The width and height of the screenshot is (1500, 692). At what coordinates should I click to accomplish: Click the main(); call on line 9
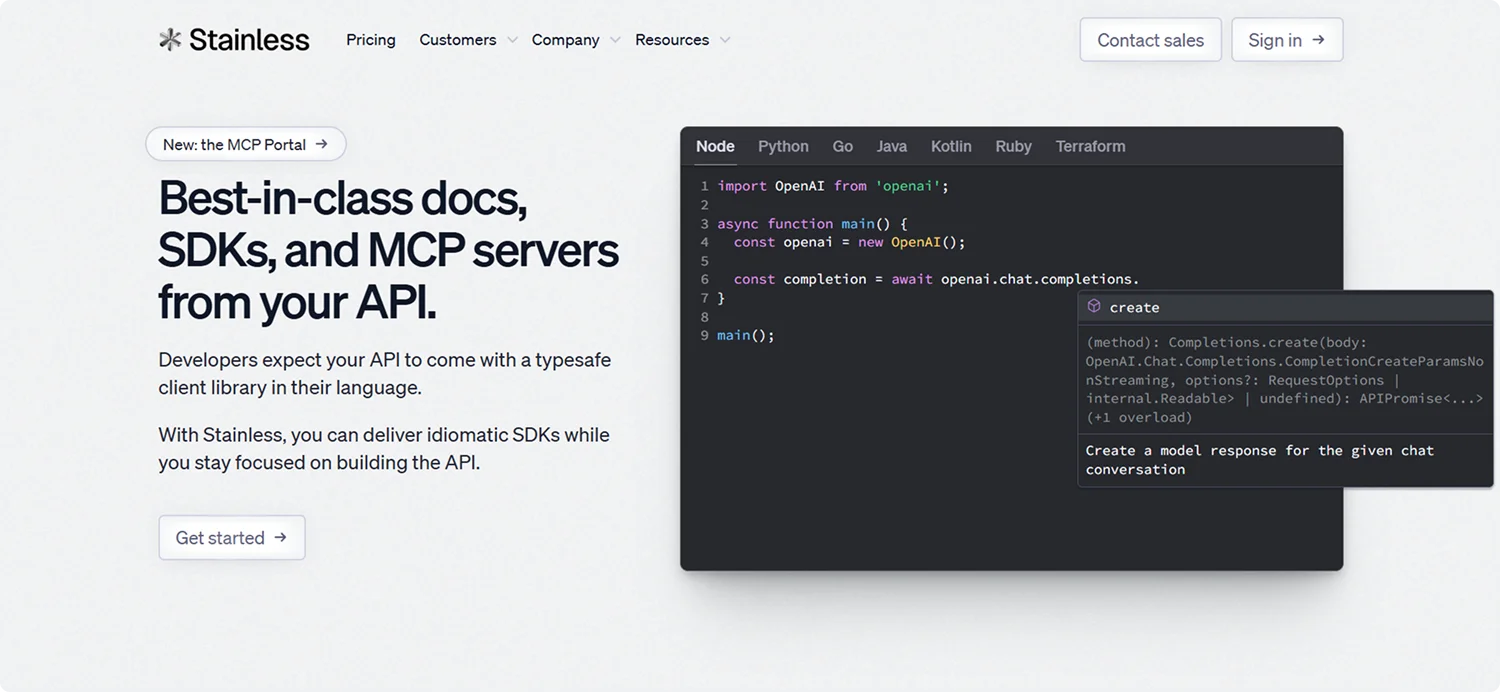point(746,335)
